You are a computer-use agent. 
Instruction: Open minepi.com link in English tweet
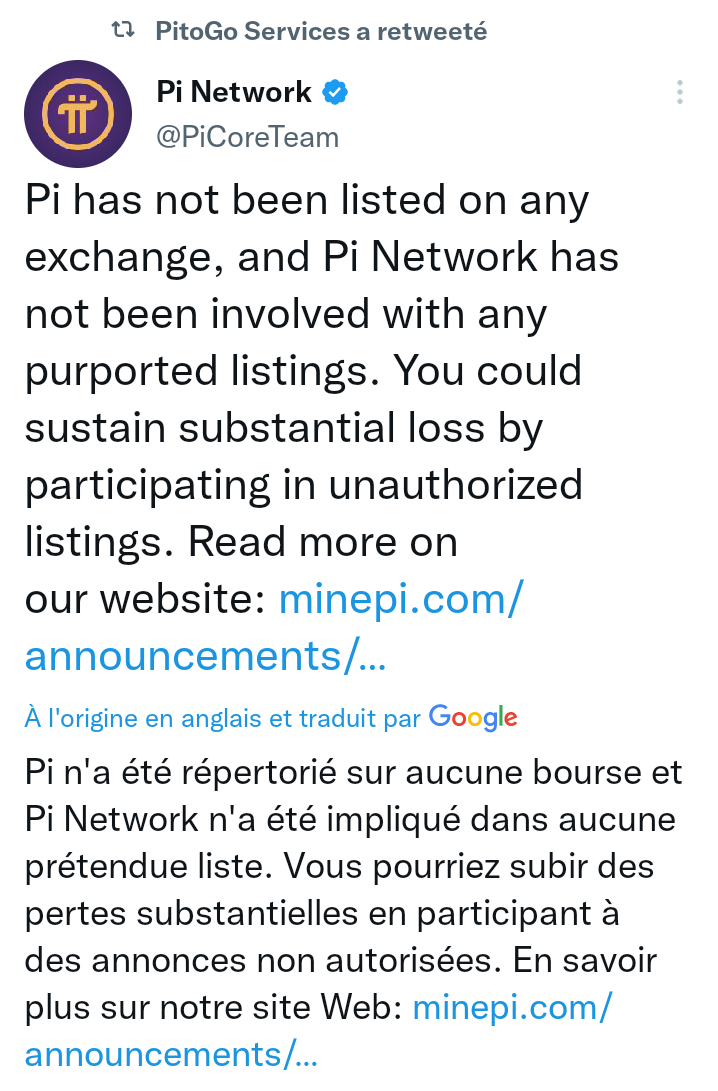tap(401, 599)
